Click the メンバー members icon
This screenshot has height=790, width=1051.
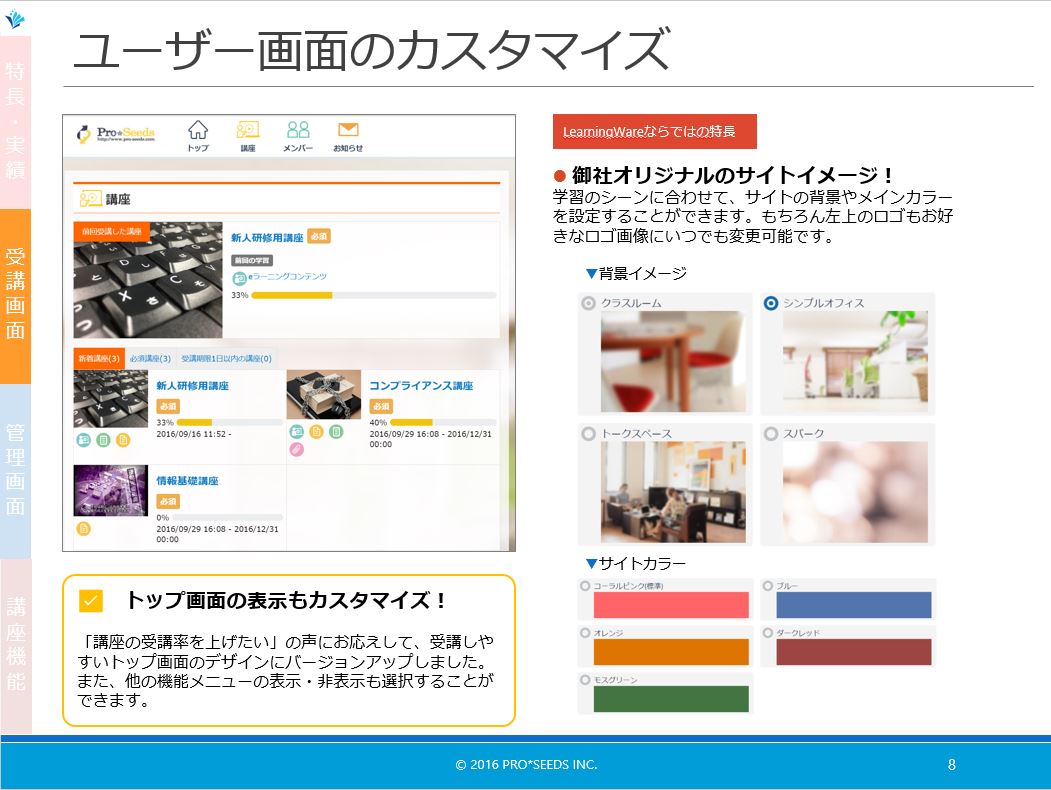tap(298, 130)
